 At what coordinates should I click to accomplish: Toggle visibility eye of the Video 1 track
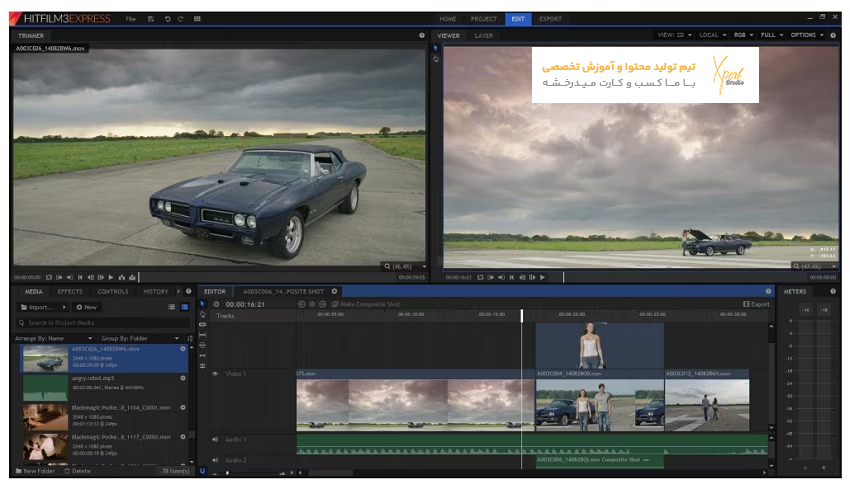215,374
